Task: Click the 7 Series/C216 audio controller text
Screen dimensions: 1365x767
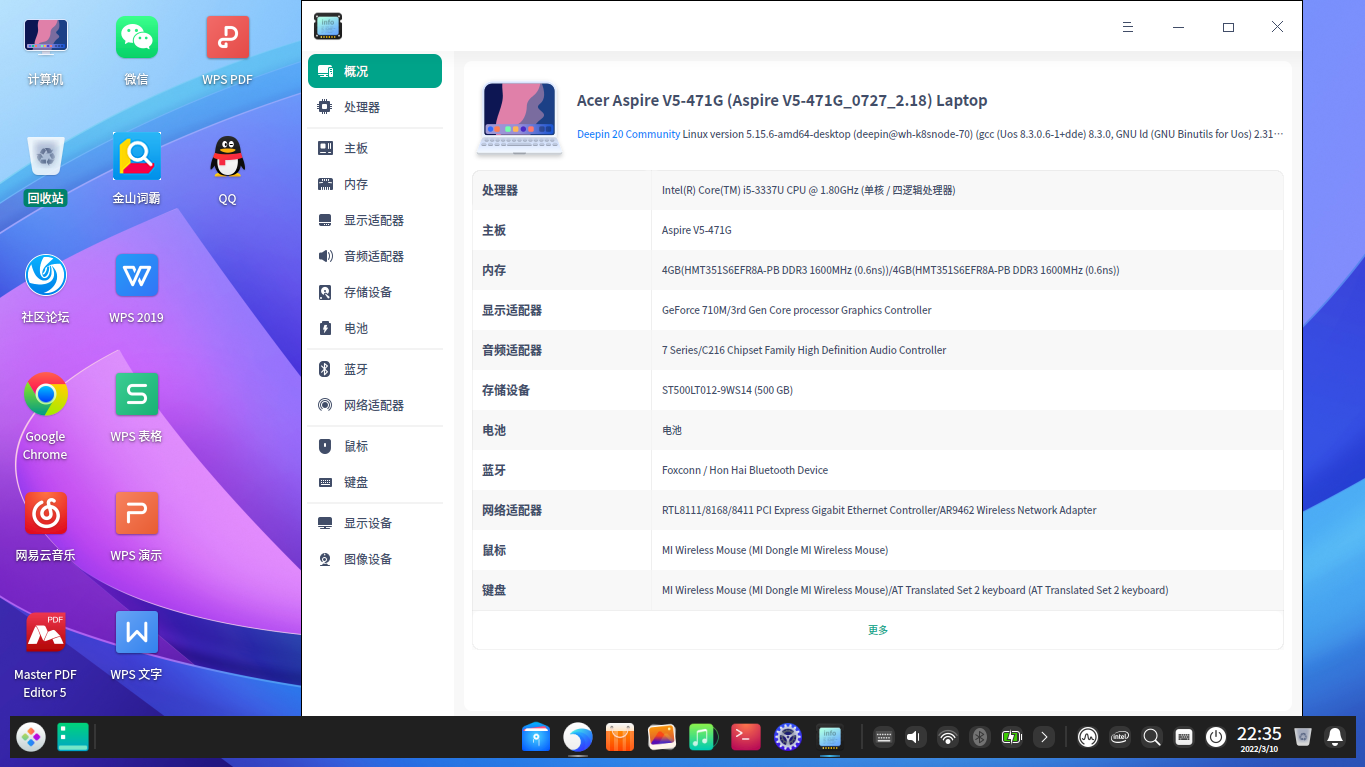Action: click(x=804, y=350)
